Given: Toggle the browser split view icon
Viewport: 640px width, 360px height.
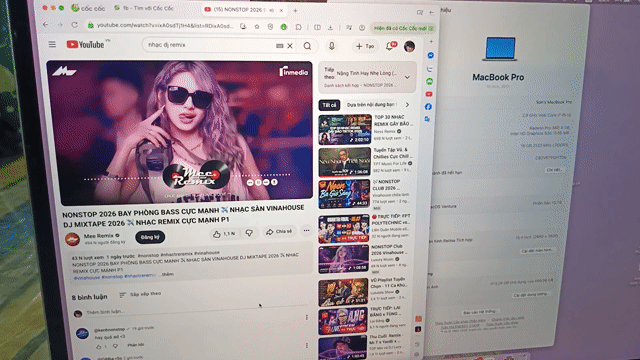Looking at the screenshot, I should click(317, 27).
